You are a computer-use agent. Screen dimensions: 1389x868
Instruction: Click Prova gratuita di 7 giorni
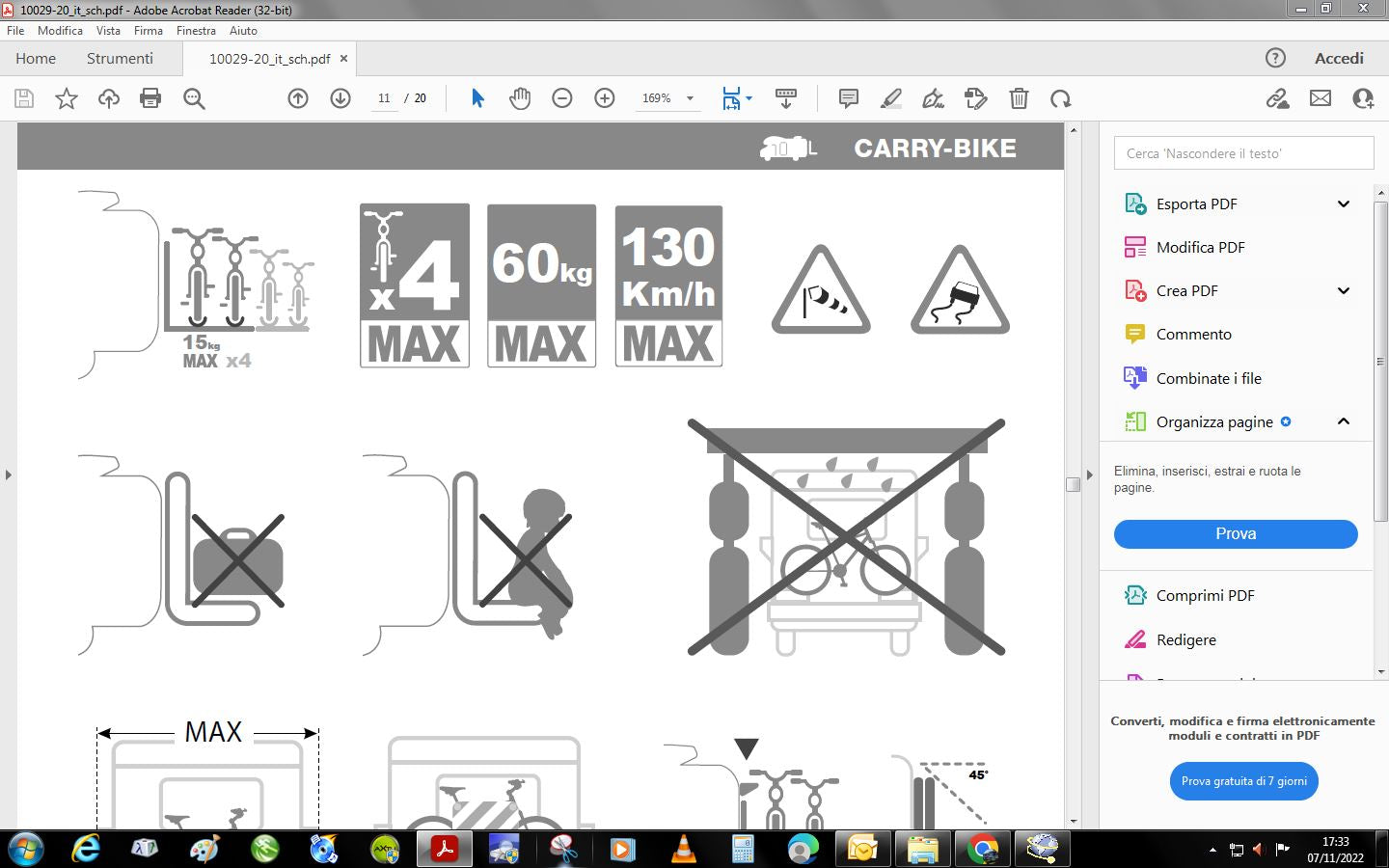click(x=1243, y=781)
